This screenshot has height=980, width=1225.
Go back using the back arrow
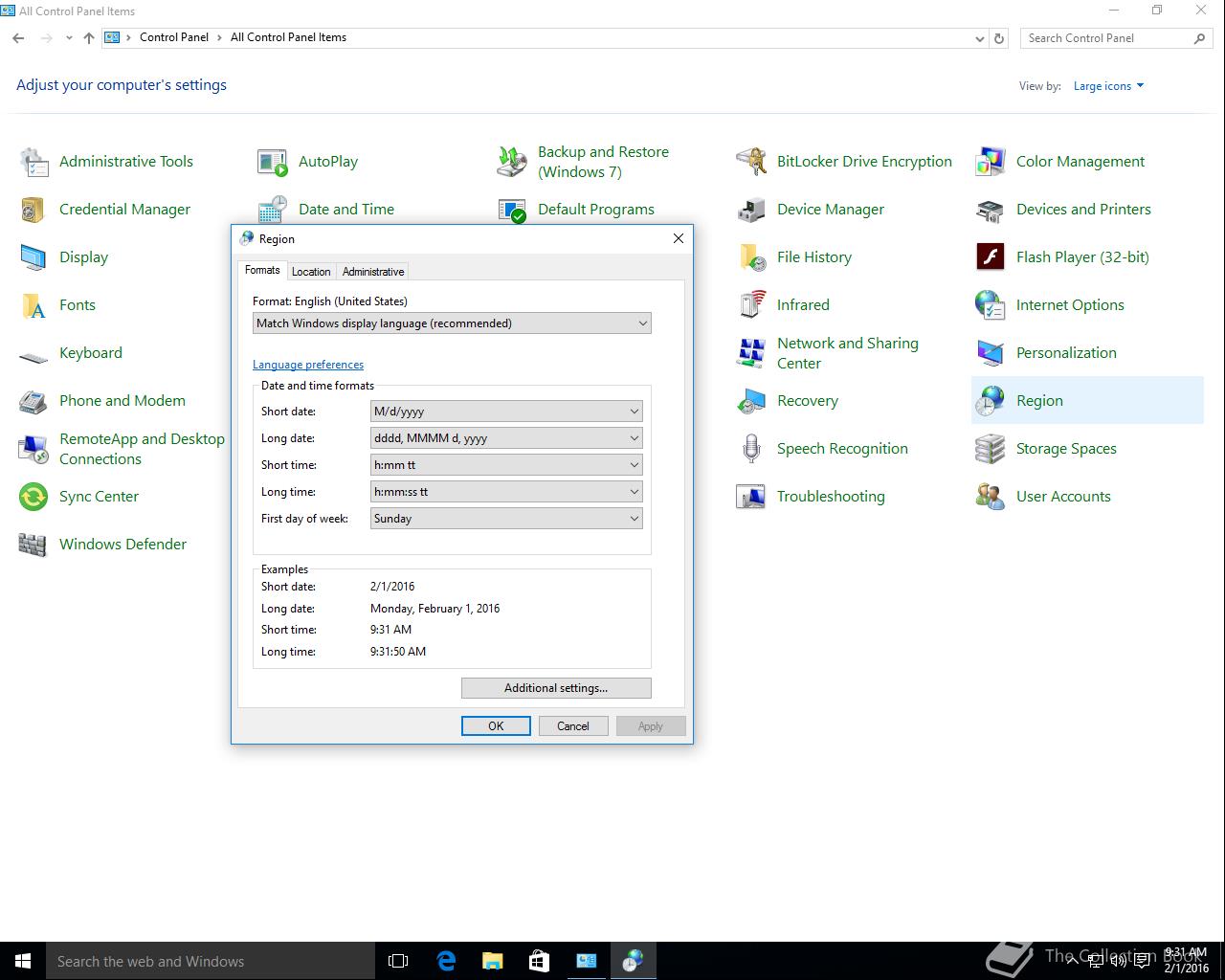(18, 38)
